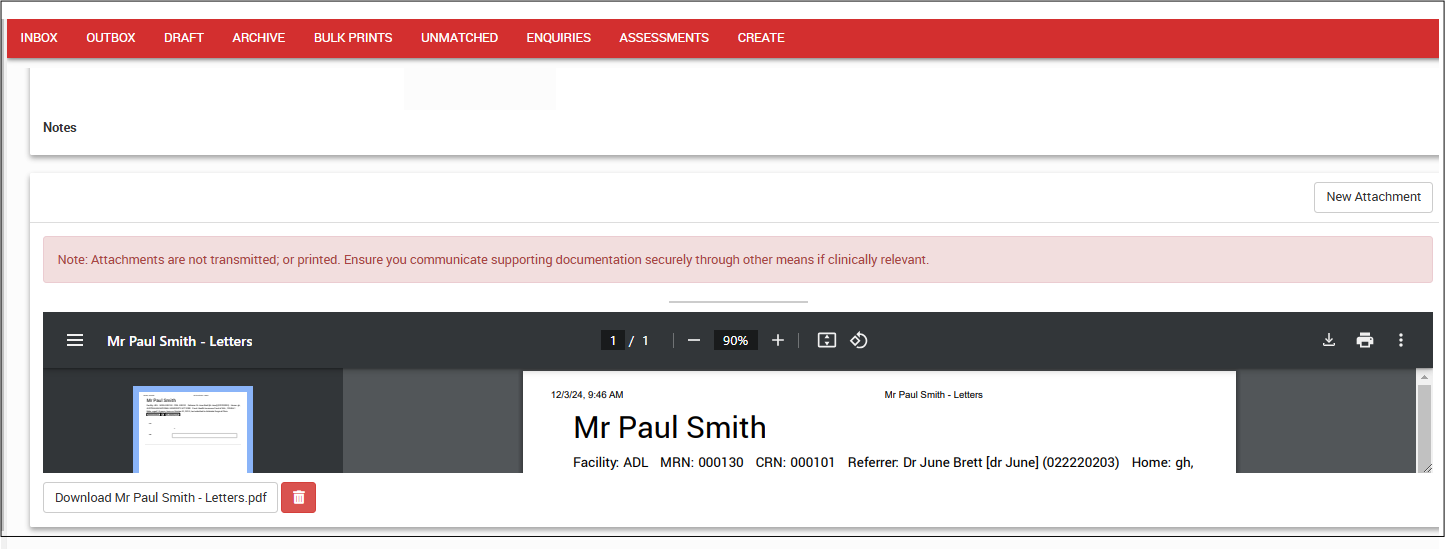Screen dimensions: 1446x549
Task: Switch to the DRAFT tab
Action: pos(184,38)
